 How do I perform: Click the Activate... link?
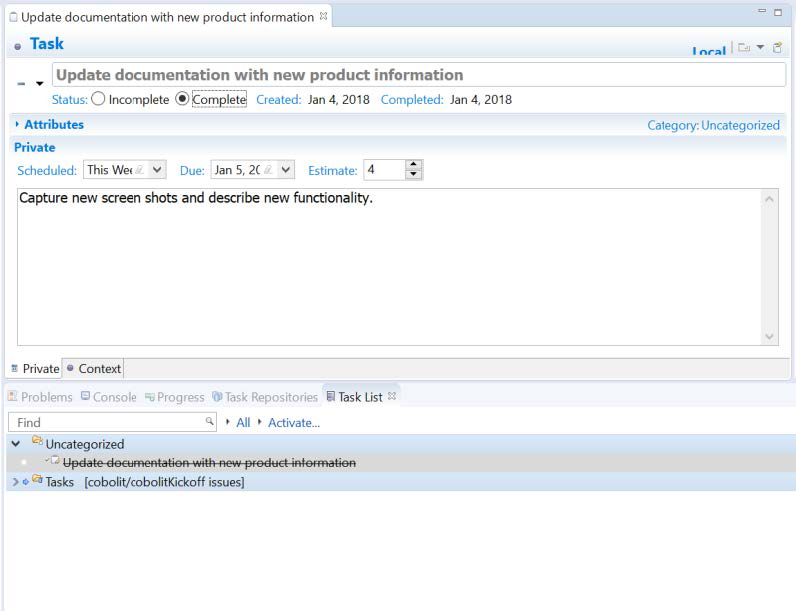(293, 423)
